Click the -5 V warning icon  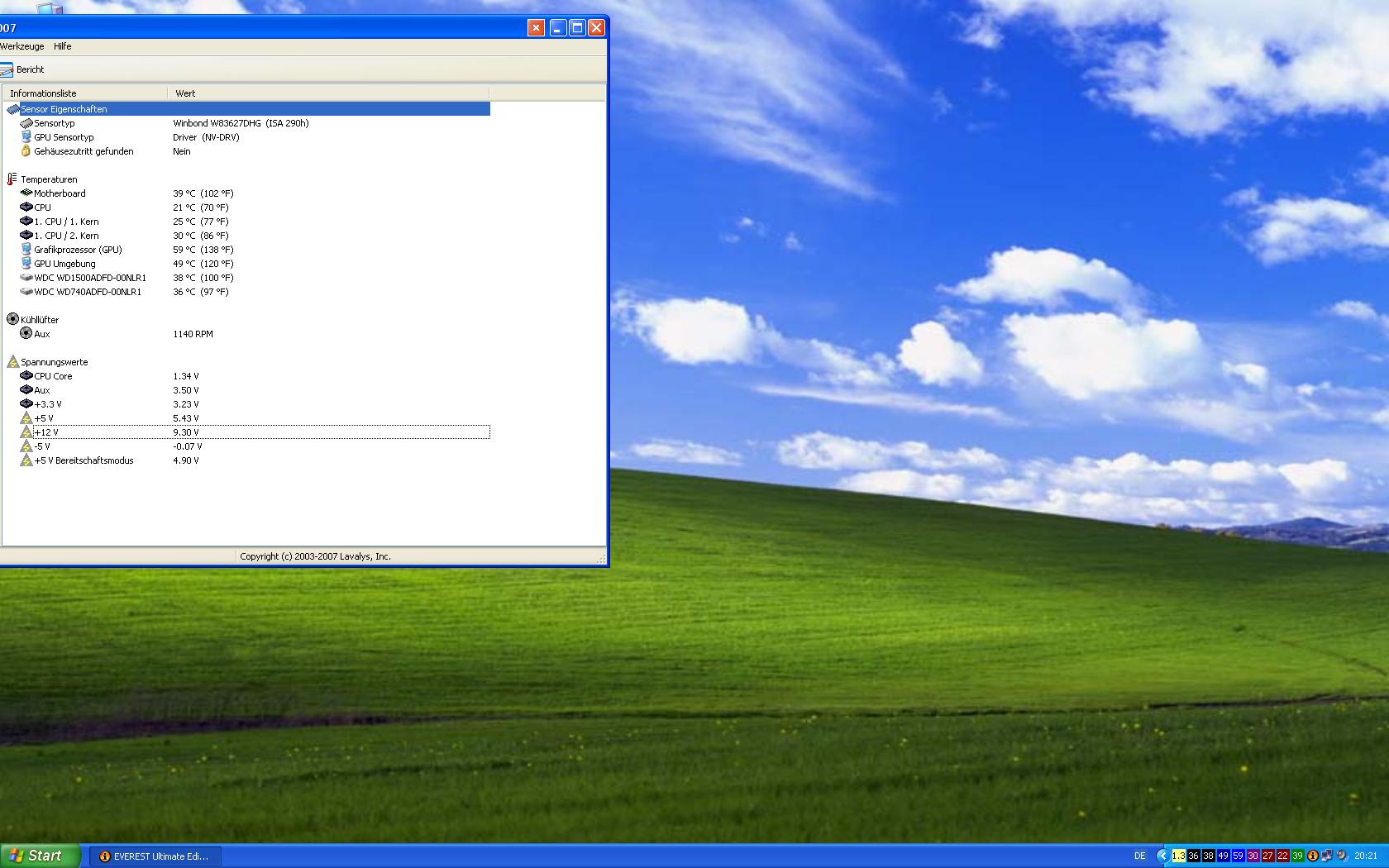pos(26,446)
